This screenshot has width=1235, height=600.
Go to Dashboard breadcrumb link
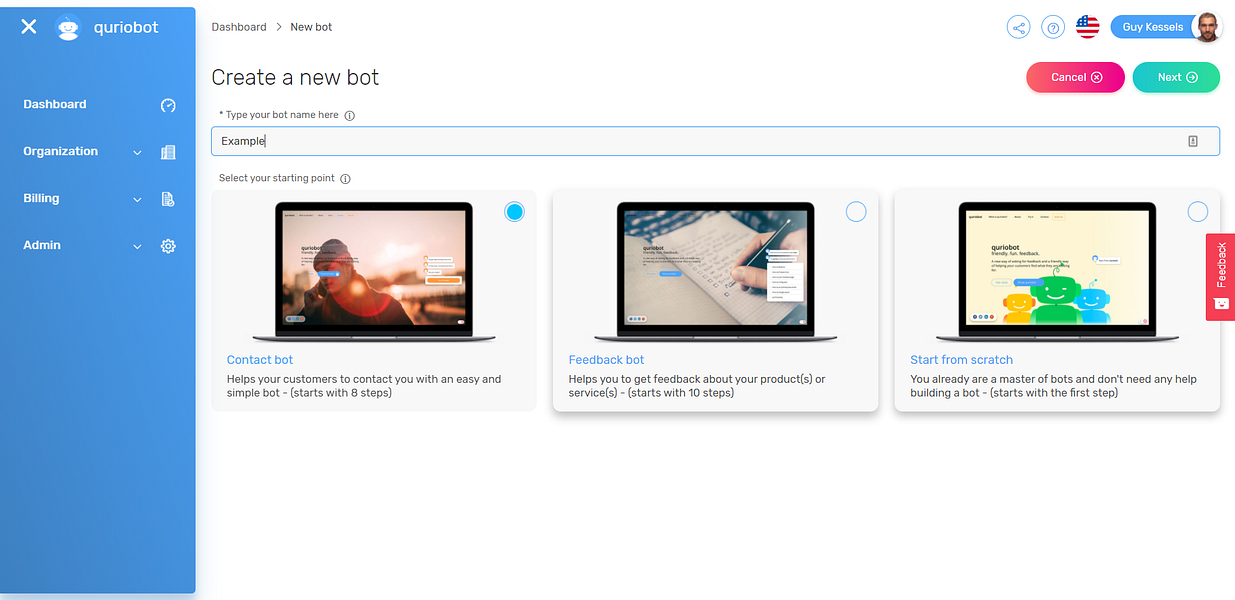tap(239, 27)
